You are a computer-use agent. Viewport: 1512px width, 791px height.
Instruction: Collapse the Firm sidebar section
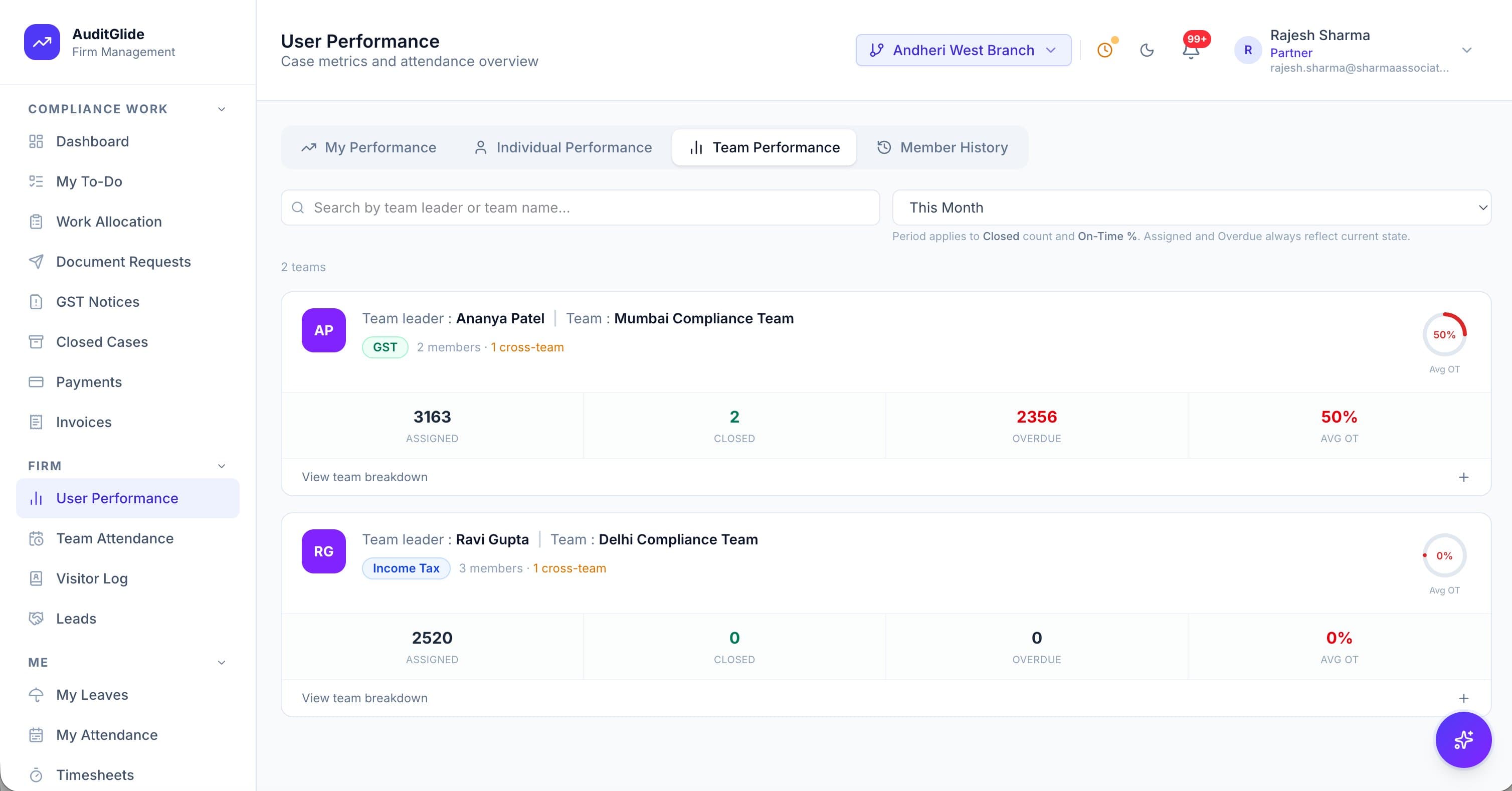(x=221, y=466)
